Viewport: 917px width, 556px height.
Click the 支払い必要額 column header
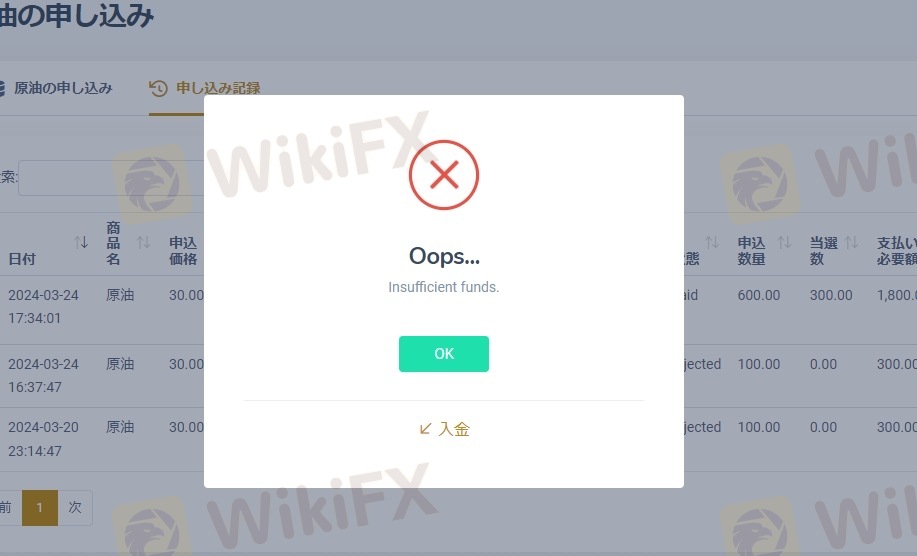click(x=897, y=251)
